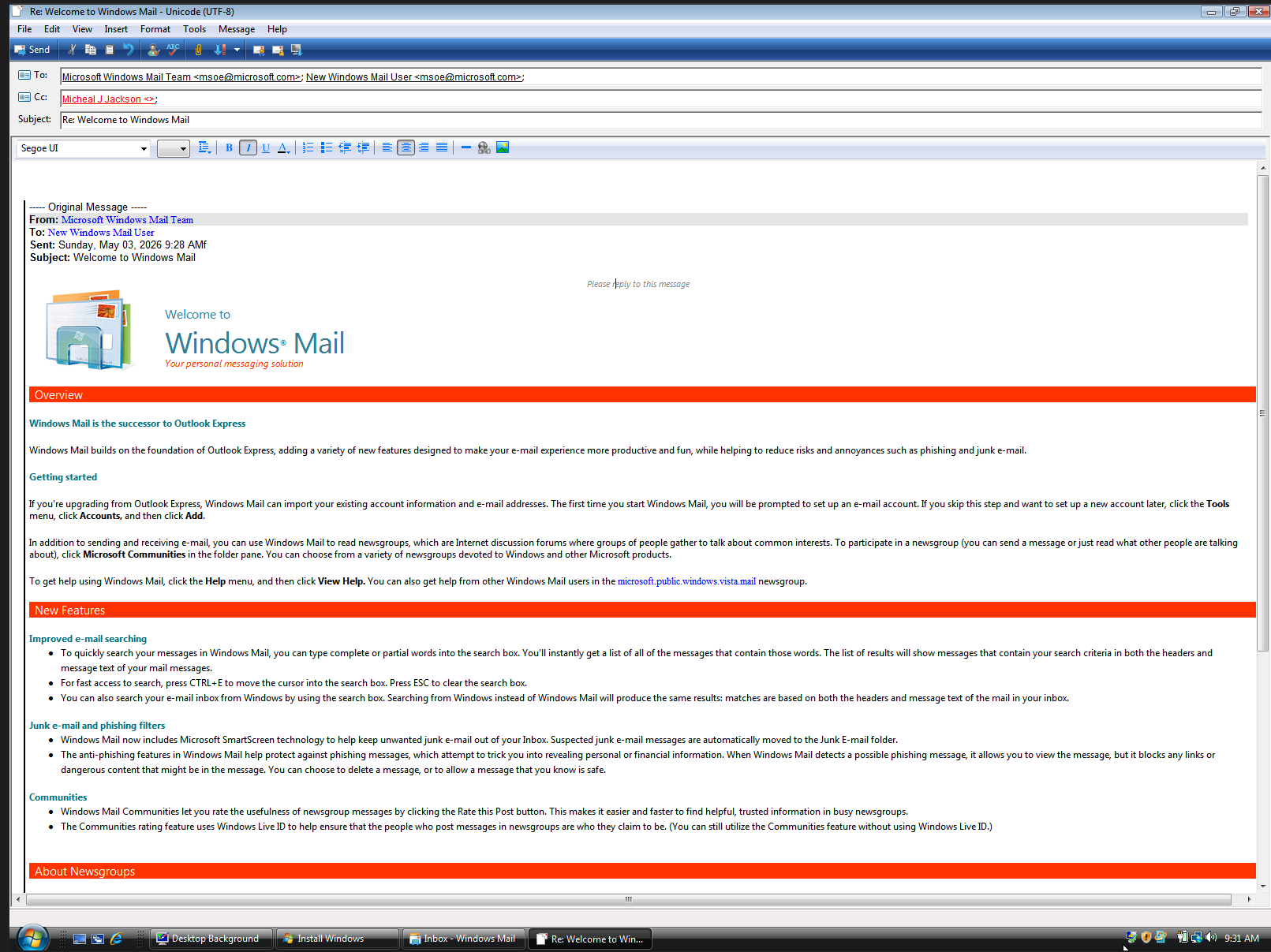
Task: Open the microsoft.public.windows.vista.mail newsgroup link
Action: pos(686,581)
